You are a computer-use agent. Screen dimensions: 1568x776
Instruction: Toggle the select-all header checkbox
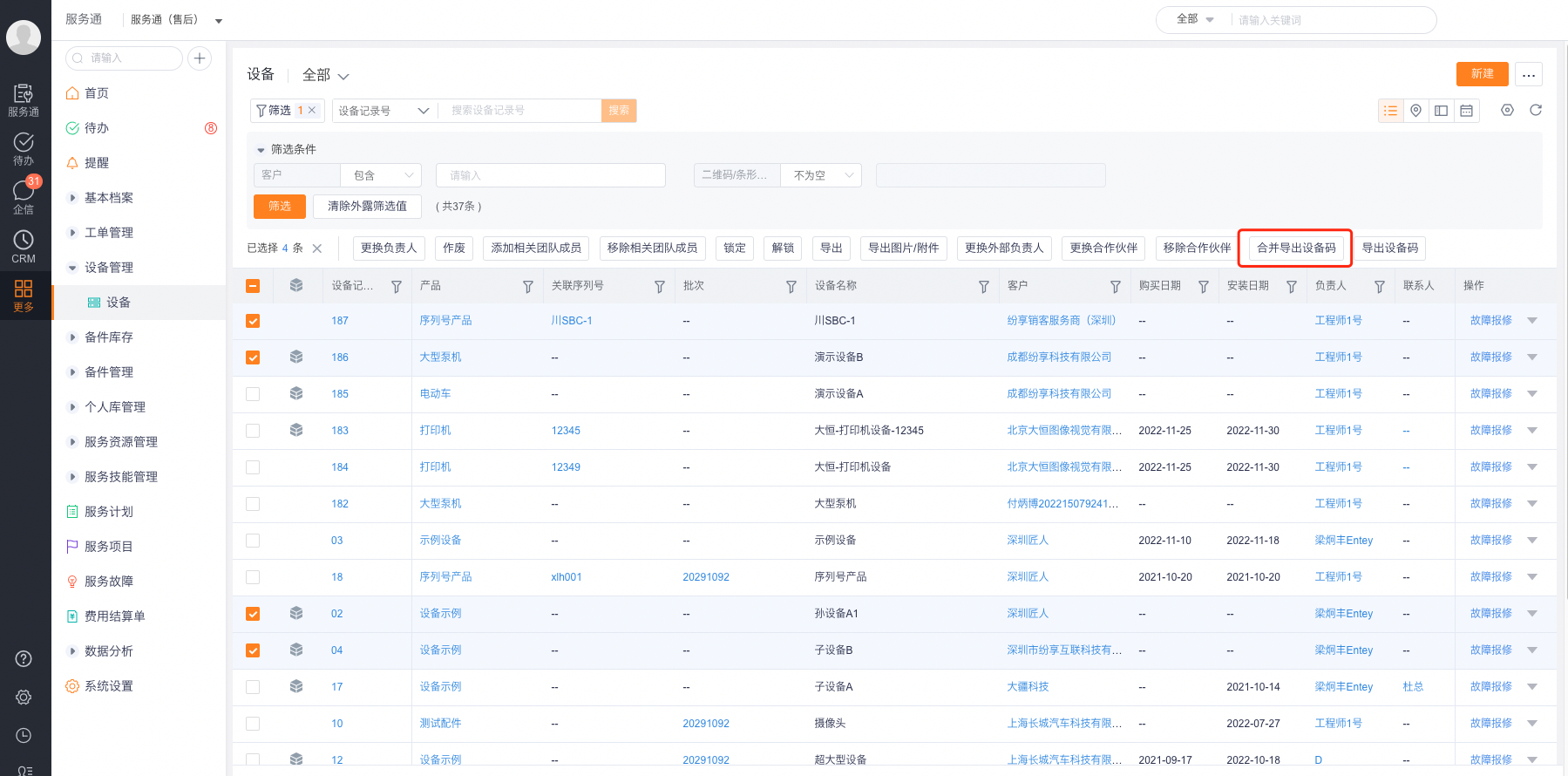pyautogui.click(x=253, y=286)
